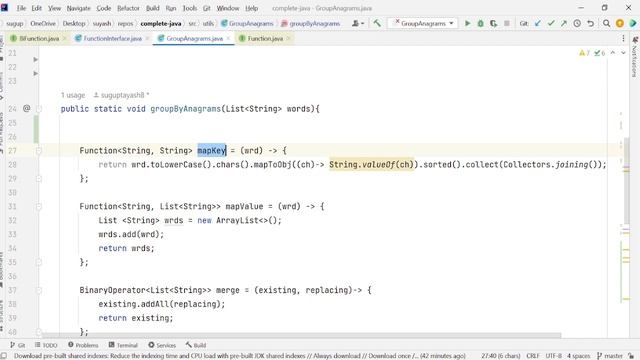Run the GroupAnagrams configuration
The height and width of the screenshot is (360, 640).
pyautogui.click(x=467, y=24)
